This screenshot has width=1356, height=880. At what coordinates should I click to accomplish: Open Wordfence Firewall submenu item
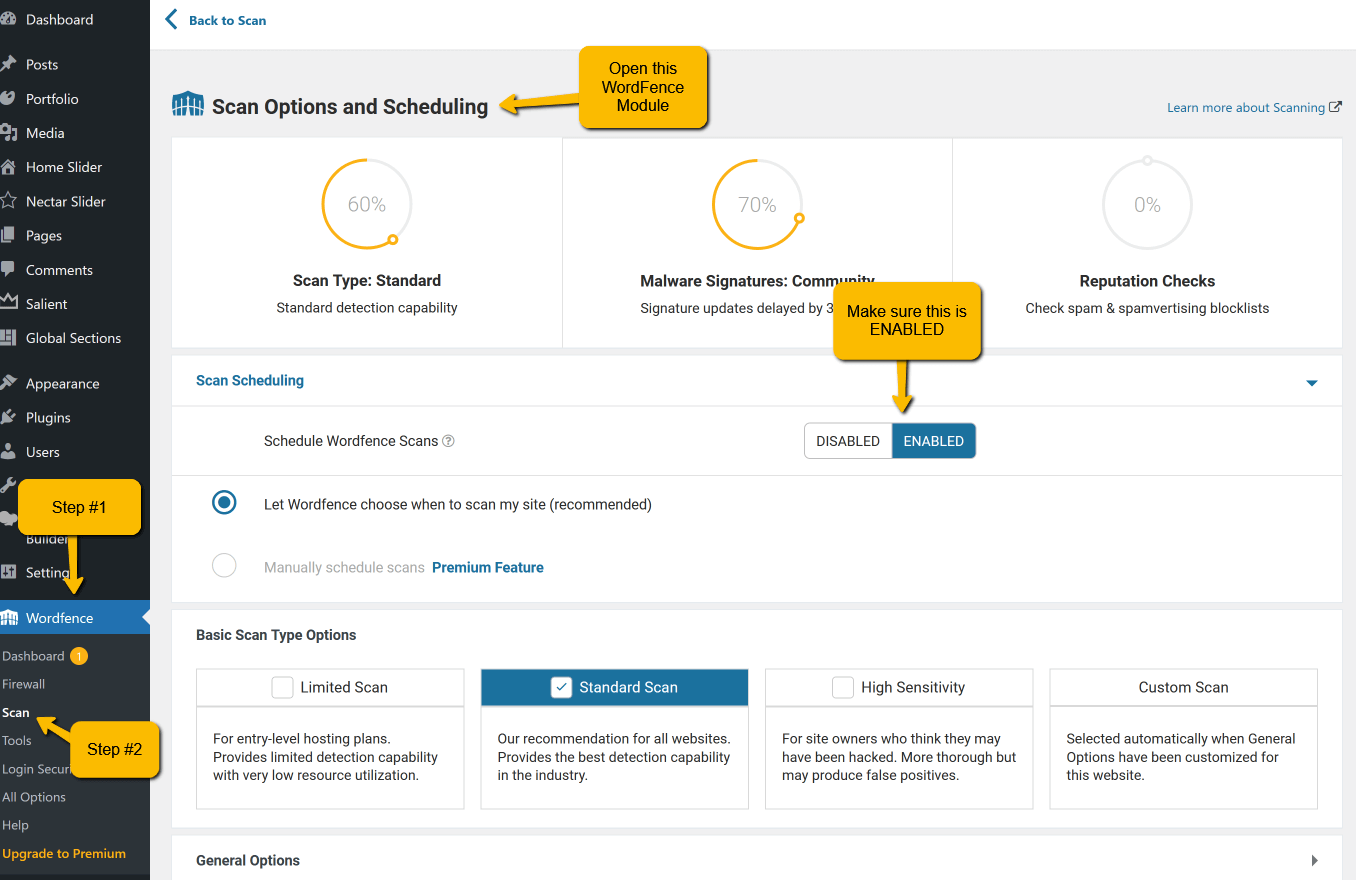(x=24, y=684)
